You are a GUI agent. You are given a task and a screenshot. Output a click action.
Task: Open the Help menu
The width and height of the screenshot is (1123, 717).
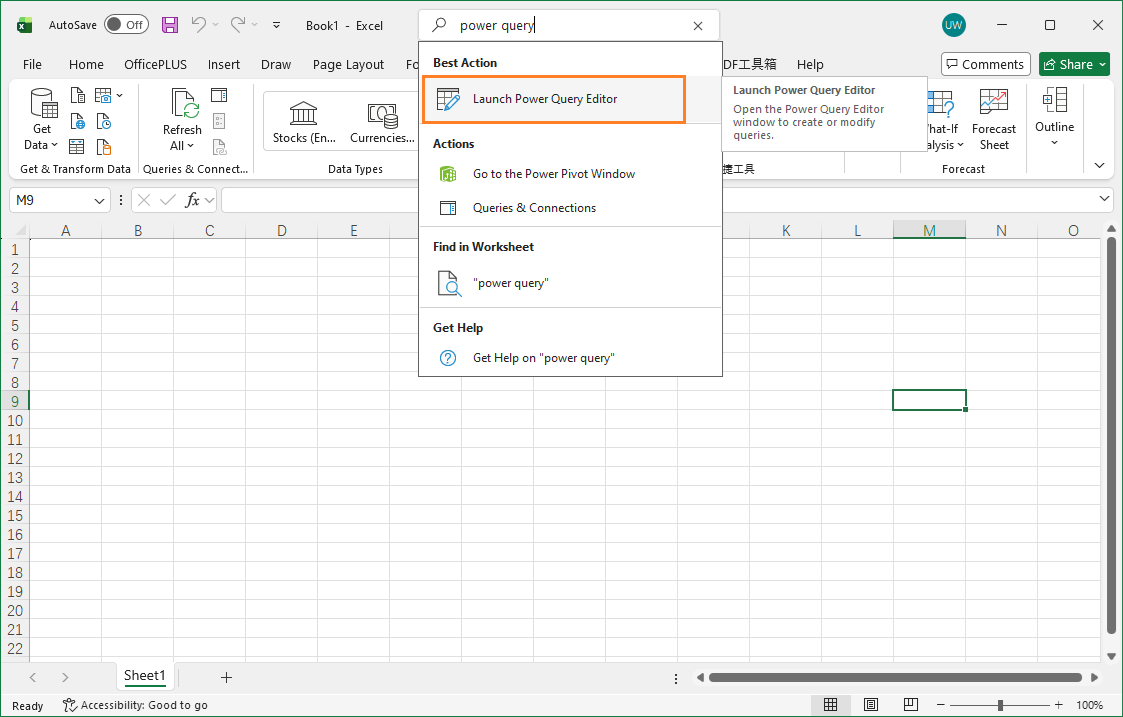tap(810, 64)
